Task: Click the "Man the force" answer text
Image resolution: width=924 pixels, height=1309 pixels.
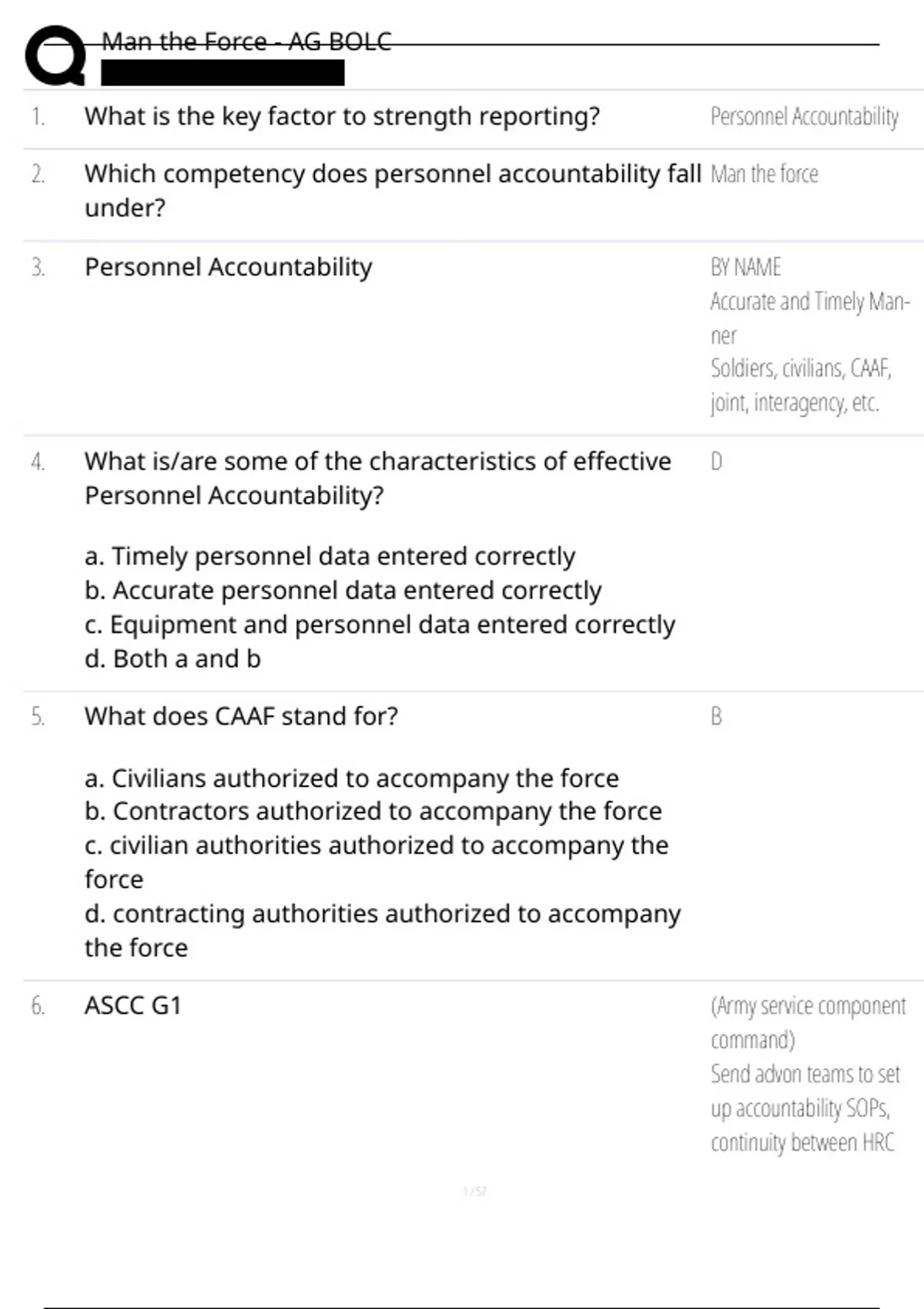Action: click(764, 175)
